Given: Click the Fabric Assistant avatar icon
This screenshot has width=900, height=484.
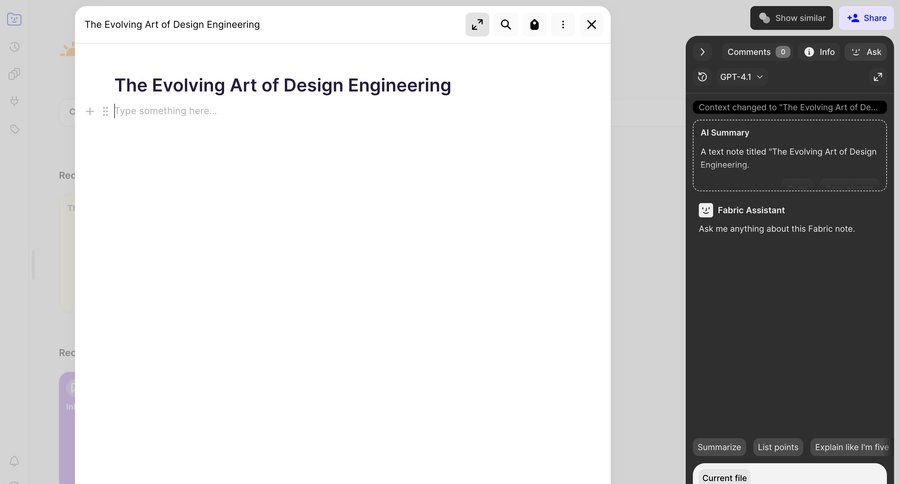Looking at the screenshot, I should [x=705, y=210].
